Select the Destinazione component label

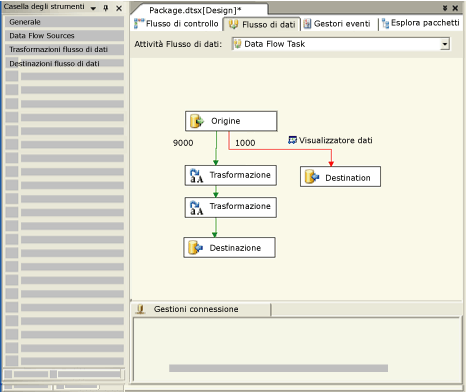click(235, 248)
